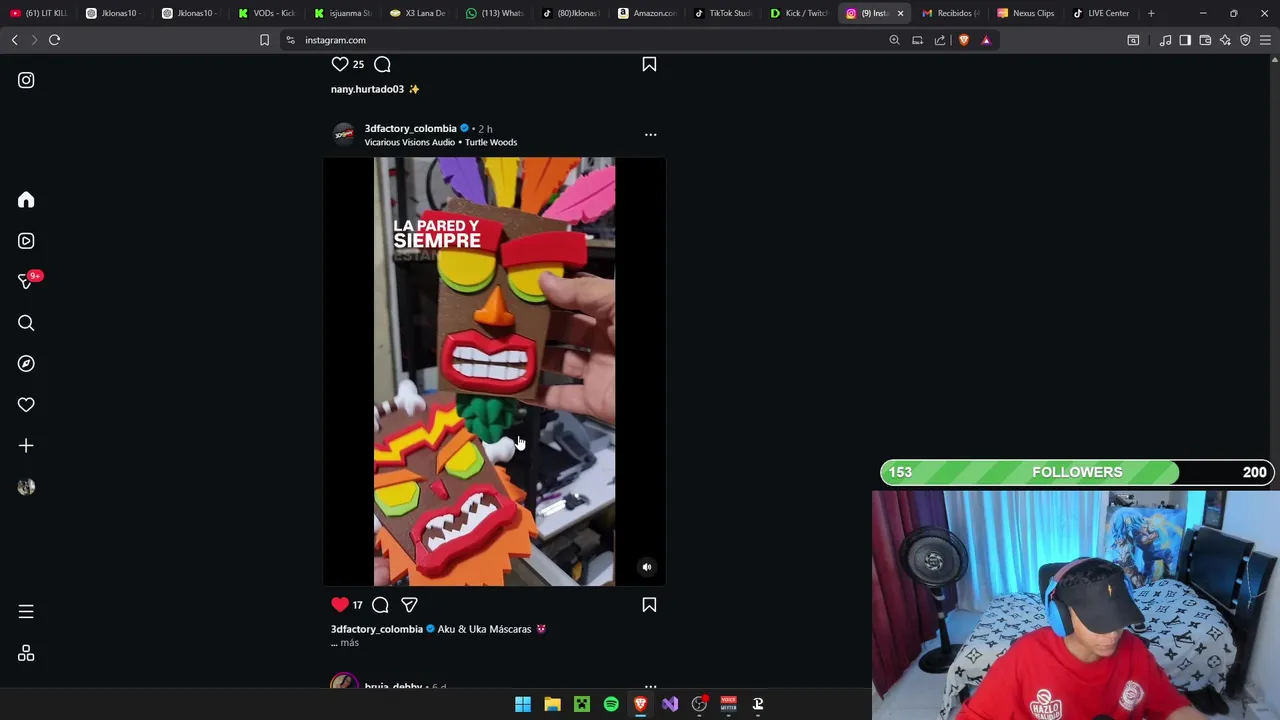Open a new browser tab

pyautogui.click(x=1151, y=13)
